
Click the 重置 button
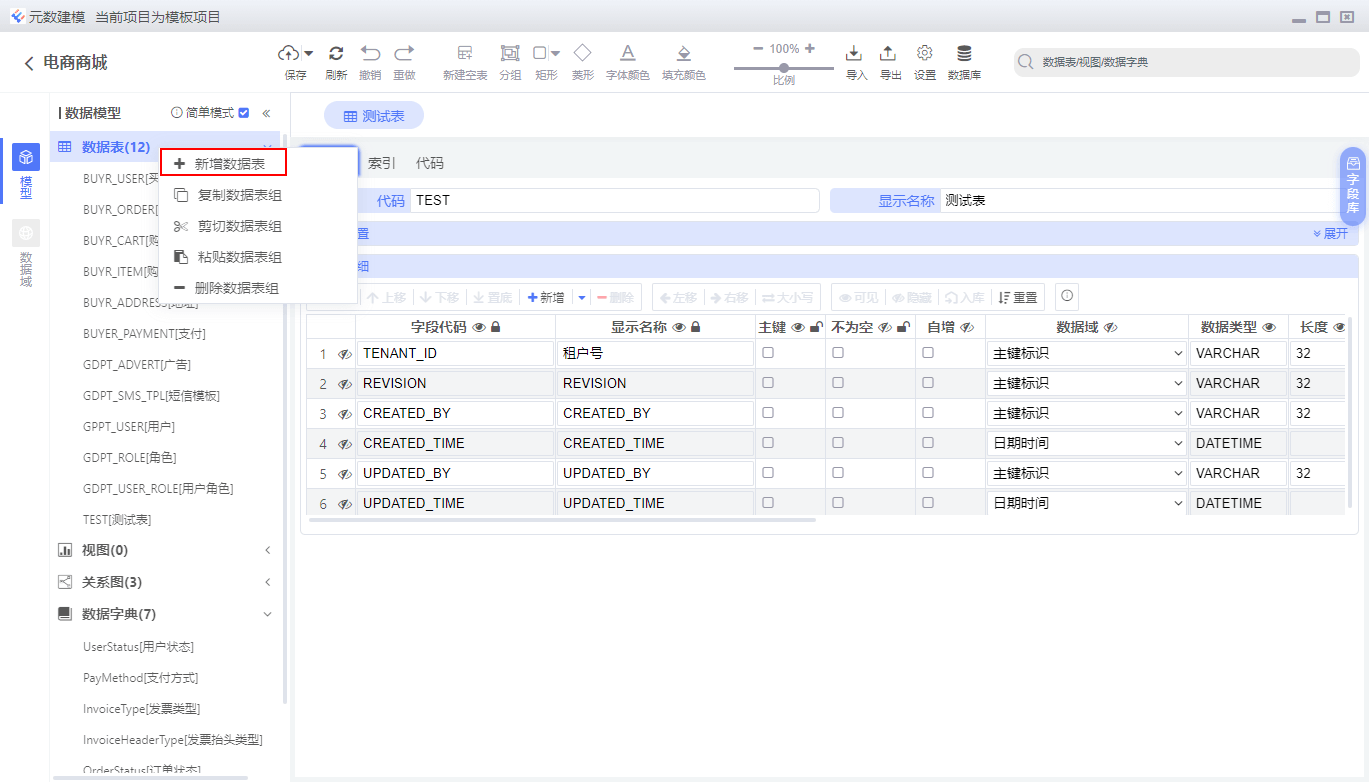[x=1018, y=297]
